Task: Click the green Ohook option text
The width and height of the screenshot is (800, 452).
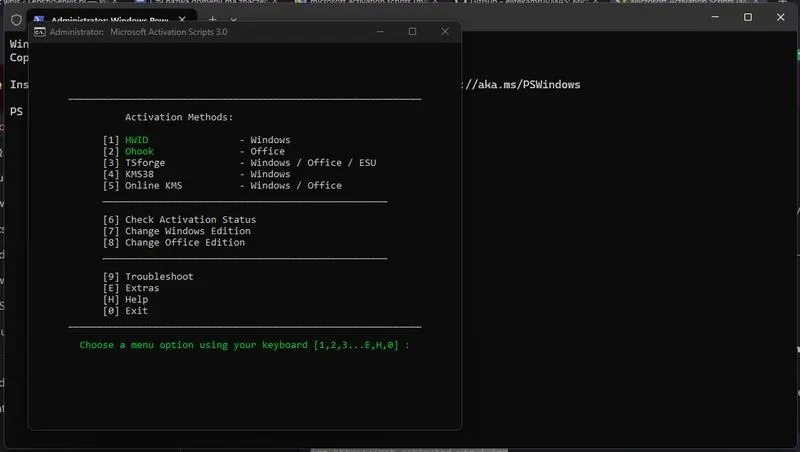Action: tap(139, 151)
